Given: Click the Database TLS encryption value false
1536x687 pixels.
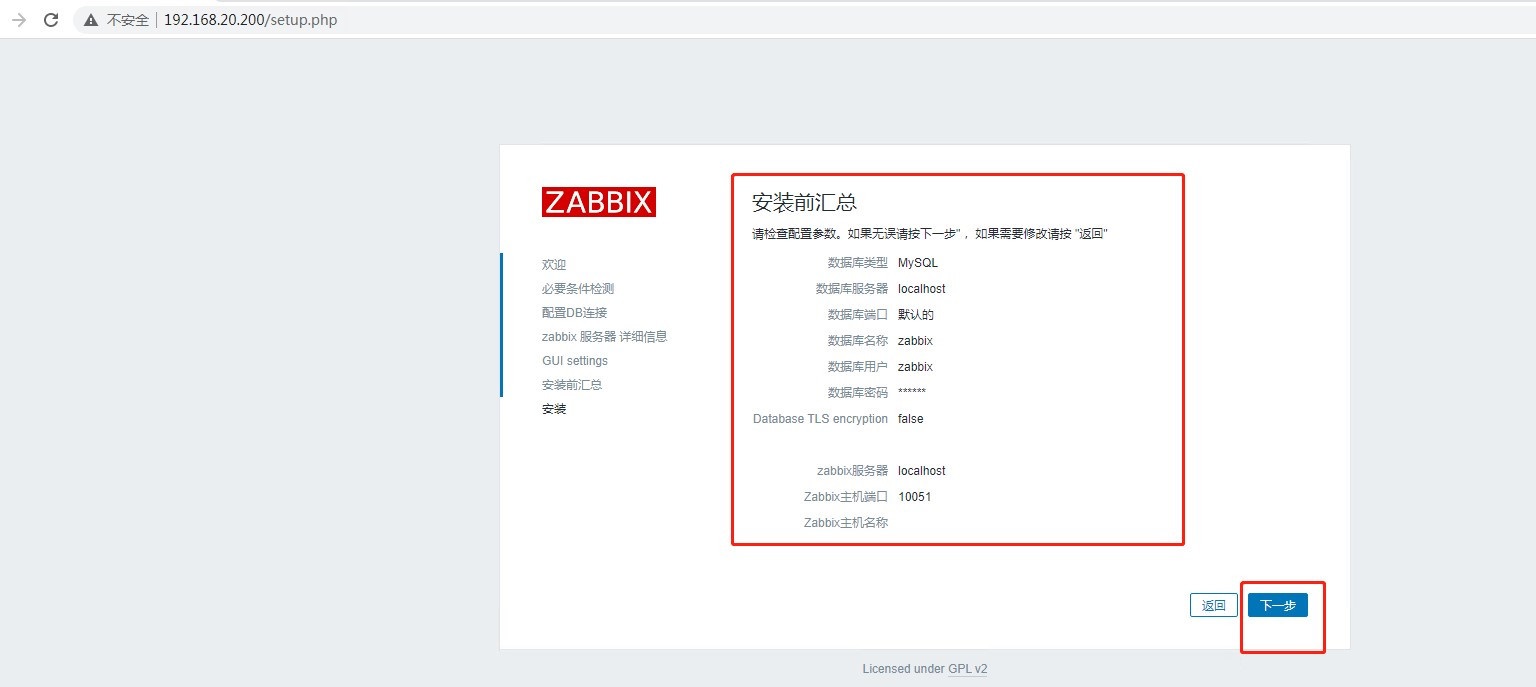Looking at the screenshot, I should coord(910,419).
